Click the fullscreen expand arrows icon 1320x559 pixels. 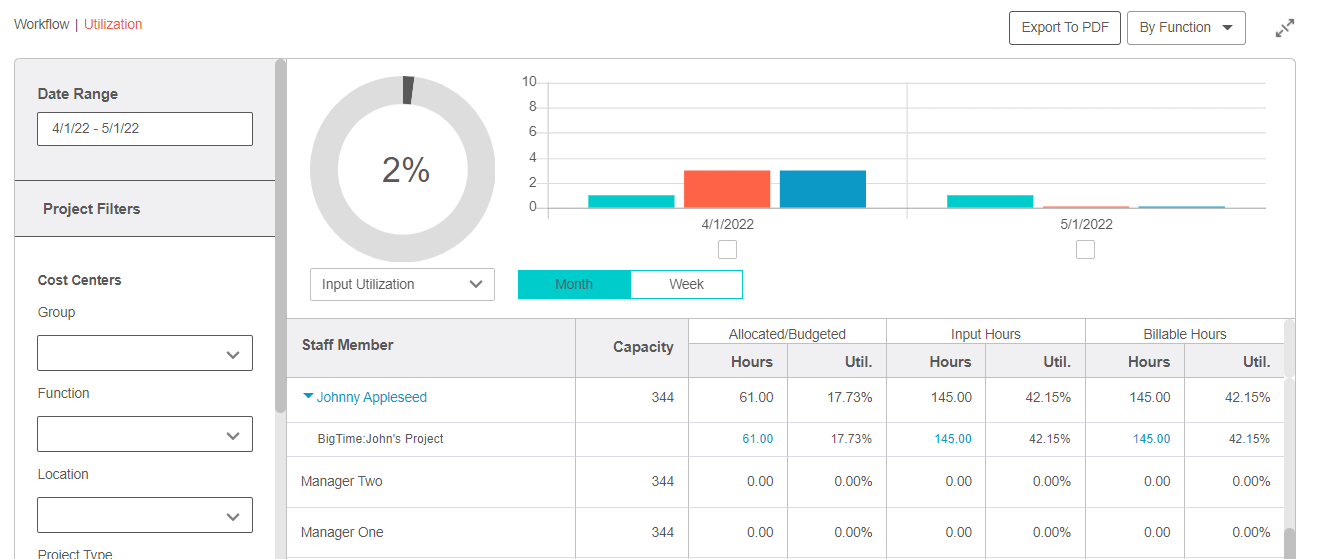(x=1285, y=28)
